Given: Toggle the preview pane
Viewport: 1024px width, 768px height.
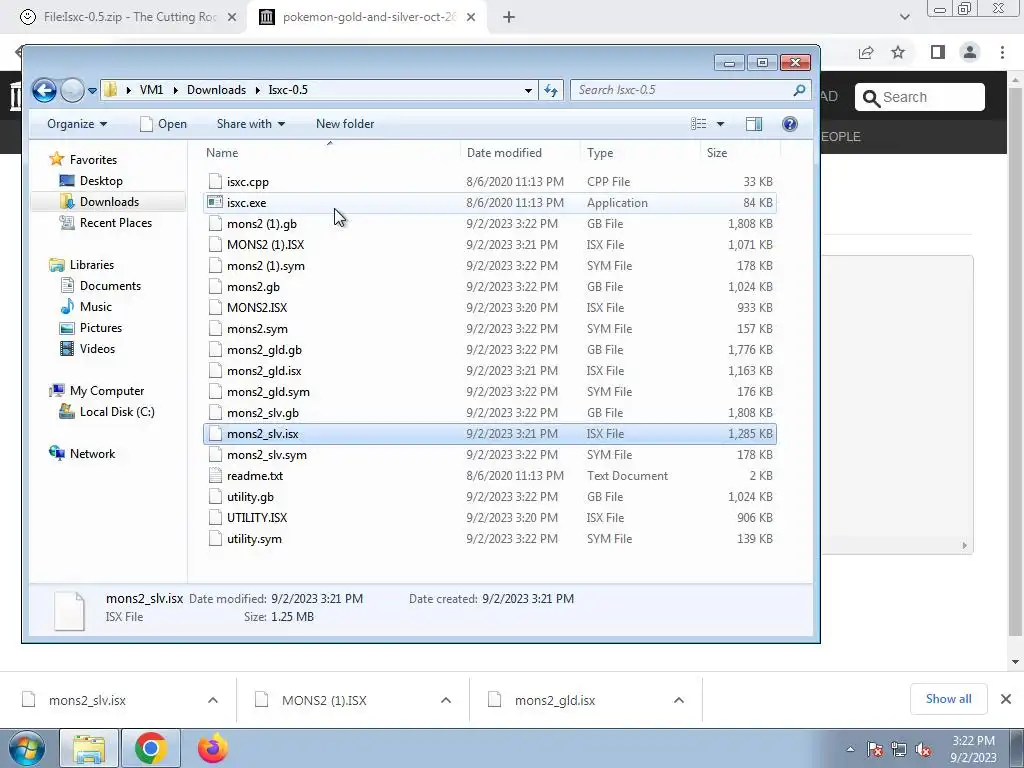Looking at the screenshot, I should (x=754, y=124).
